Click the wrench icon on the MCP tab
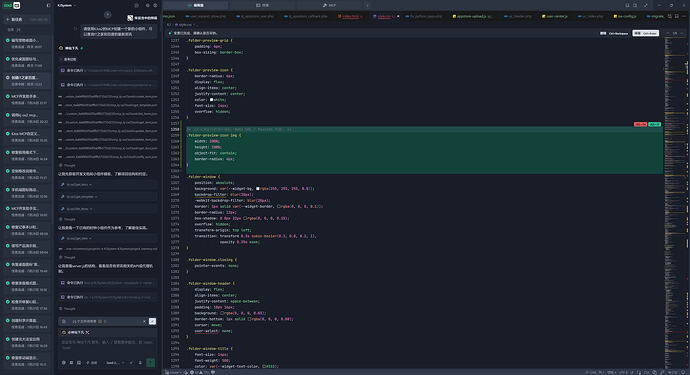Screen dimensions: 690x375 pyautogui.click(x=325, y=5)
